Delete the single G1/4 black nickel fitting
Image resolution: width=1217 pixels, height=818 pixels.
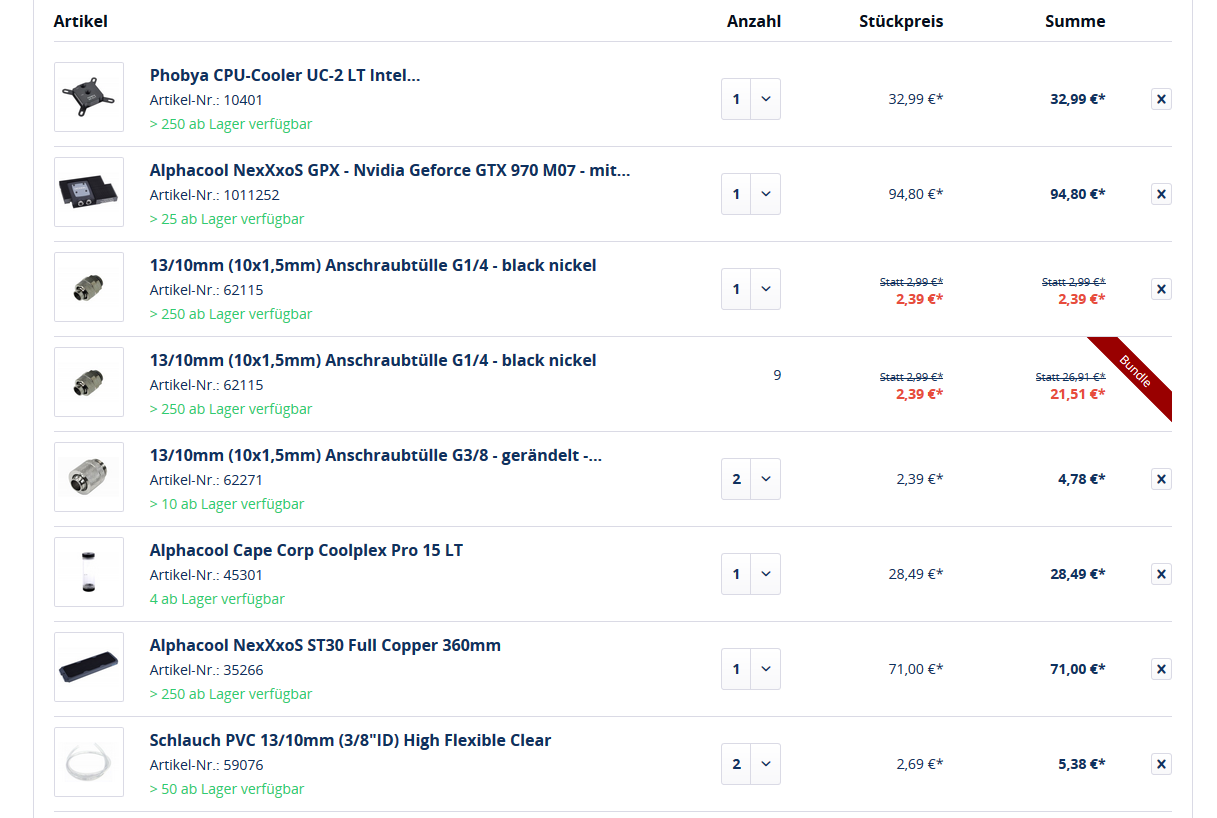[x=1161, y=289]
